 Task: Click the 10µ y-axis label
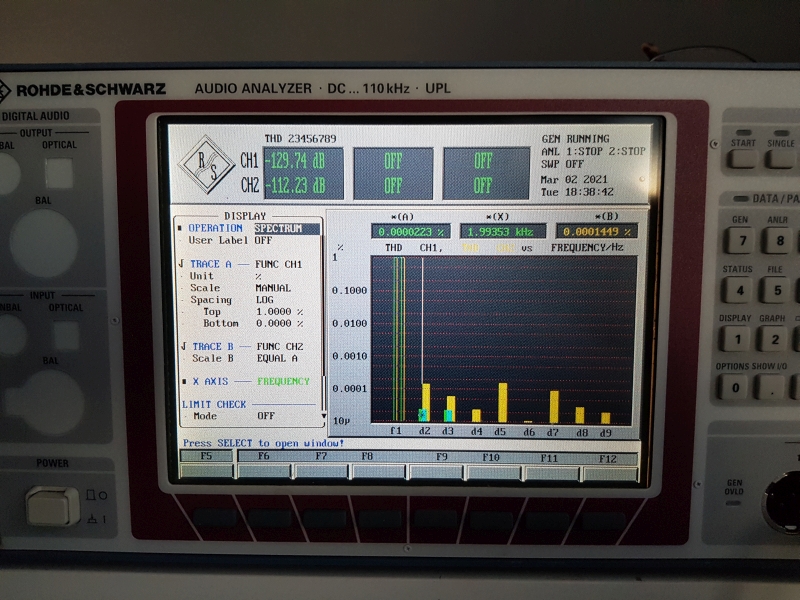coord(341,421)
